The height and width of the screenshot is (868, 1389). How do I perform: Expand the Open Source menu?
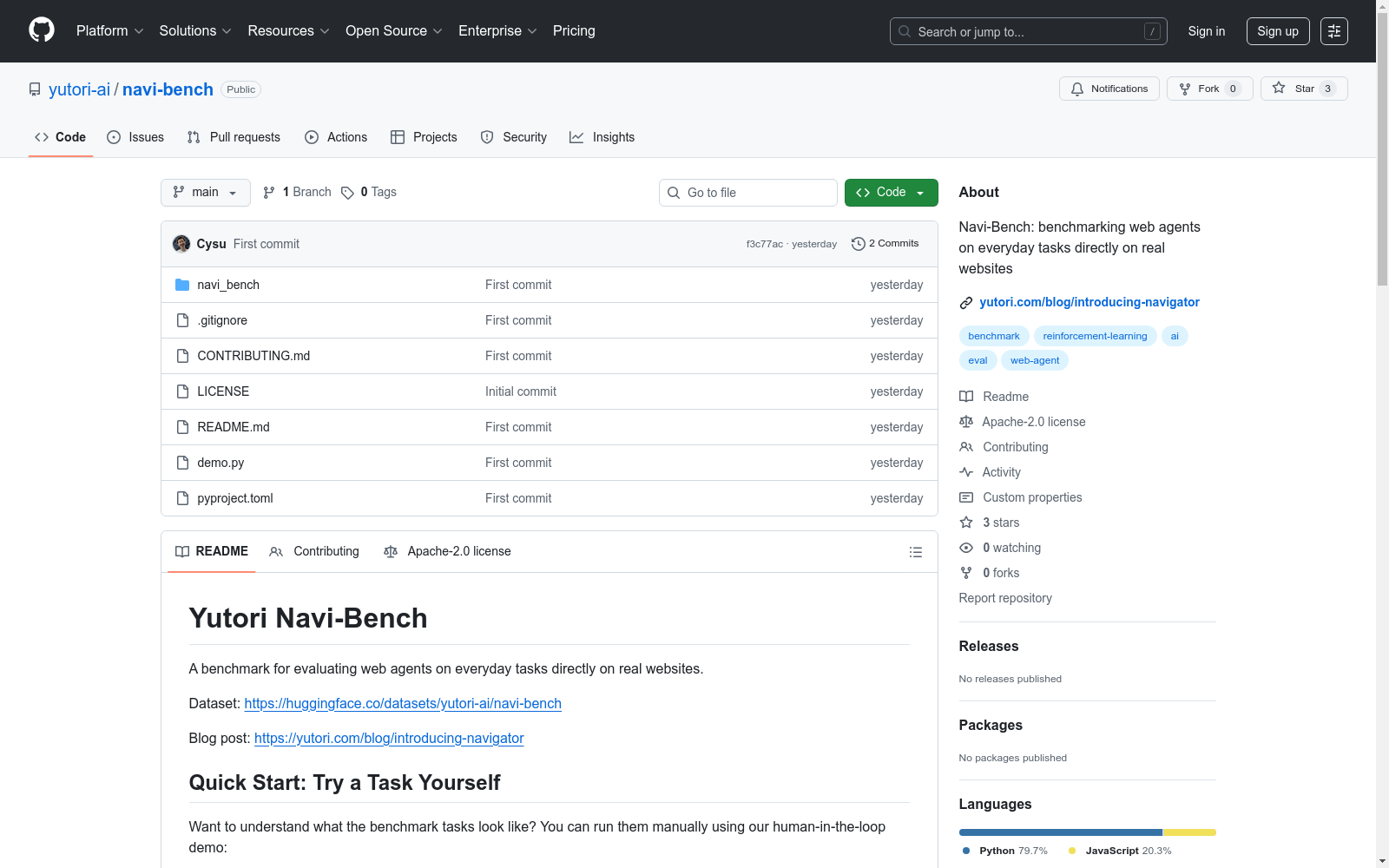pos(394,31)
